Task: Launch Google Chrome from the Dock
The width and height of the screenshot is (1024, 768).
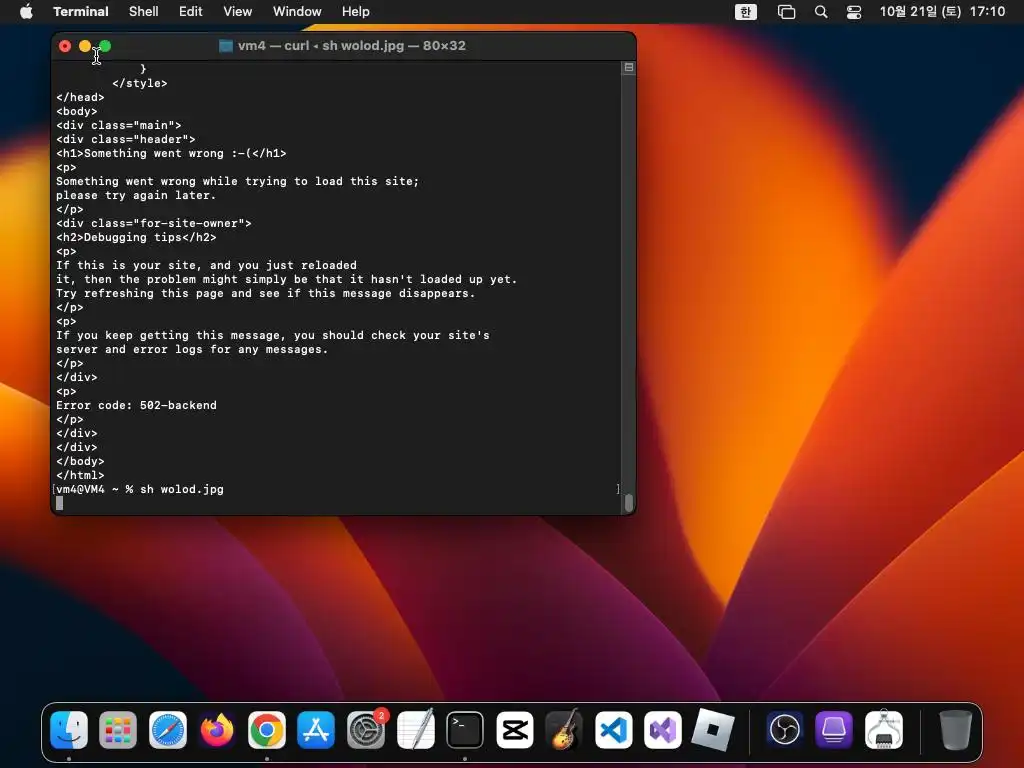Action: coord(266,729)
